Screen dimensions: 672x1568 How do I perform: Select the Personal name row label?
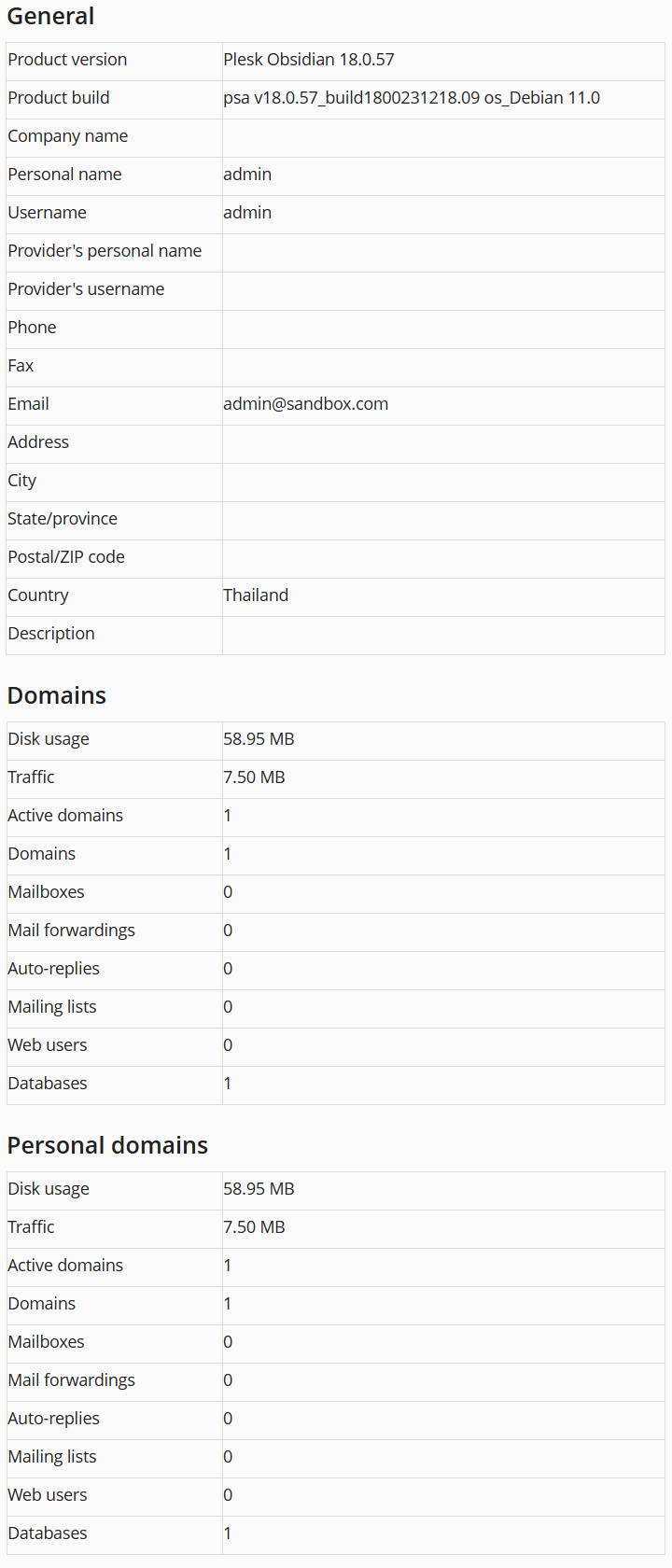64,175
